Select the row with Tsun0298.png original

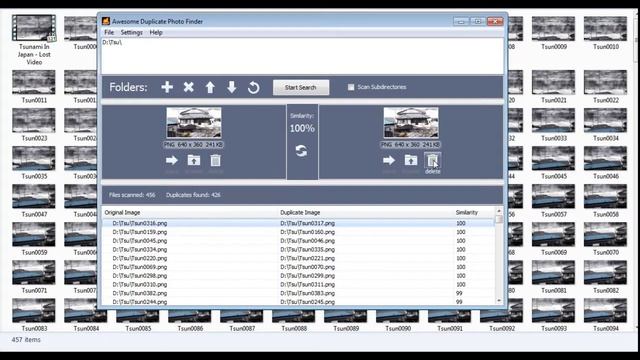[298, 276]
